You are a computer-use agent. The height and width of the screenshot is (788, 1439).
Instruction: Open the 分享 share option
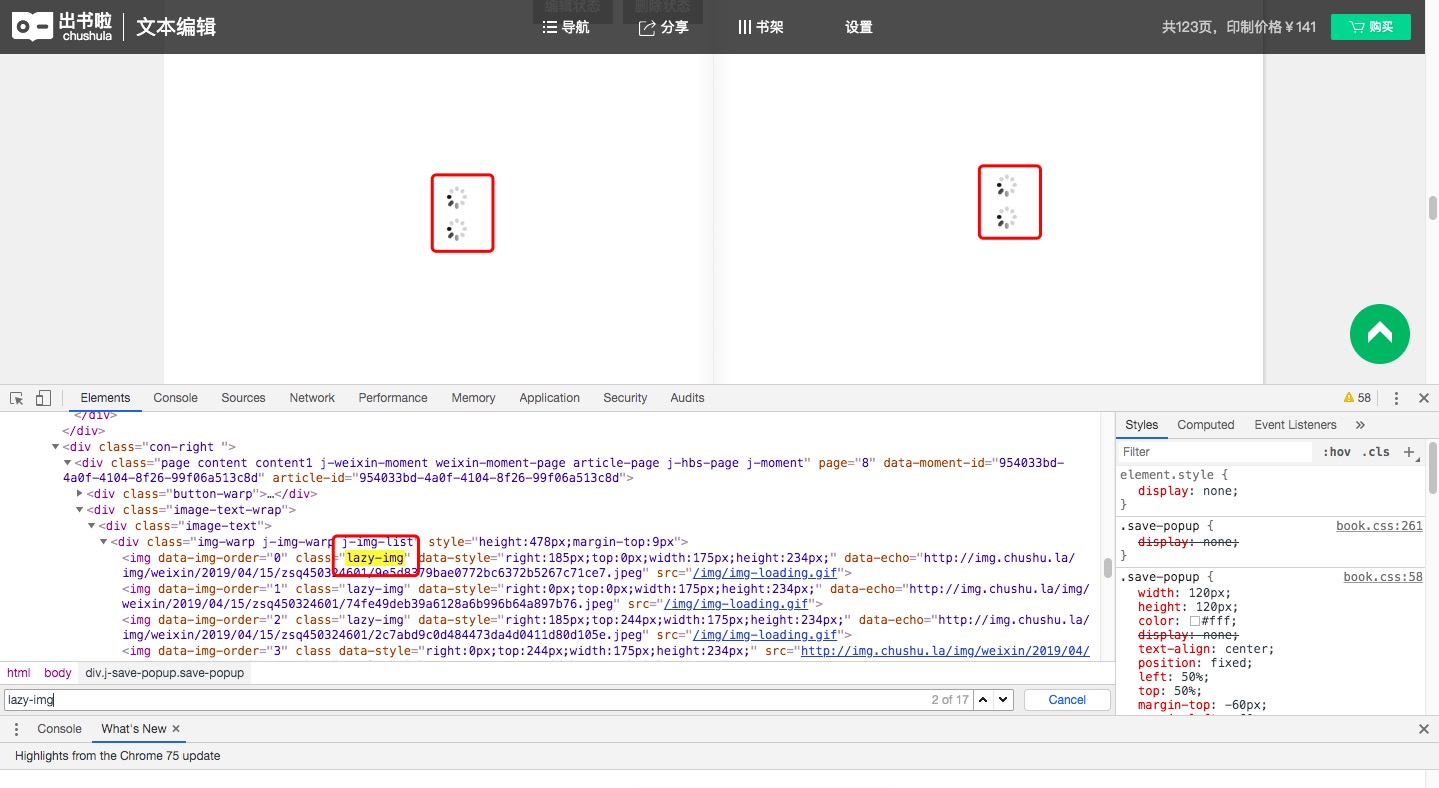pos(664,27)
